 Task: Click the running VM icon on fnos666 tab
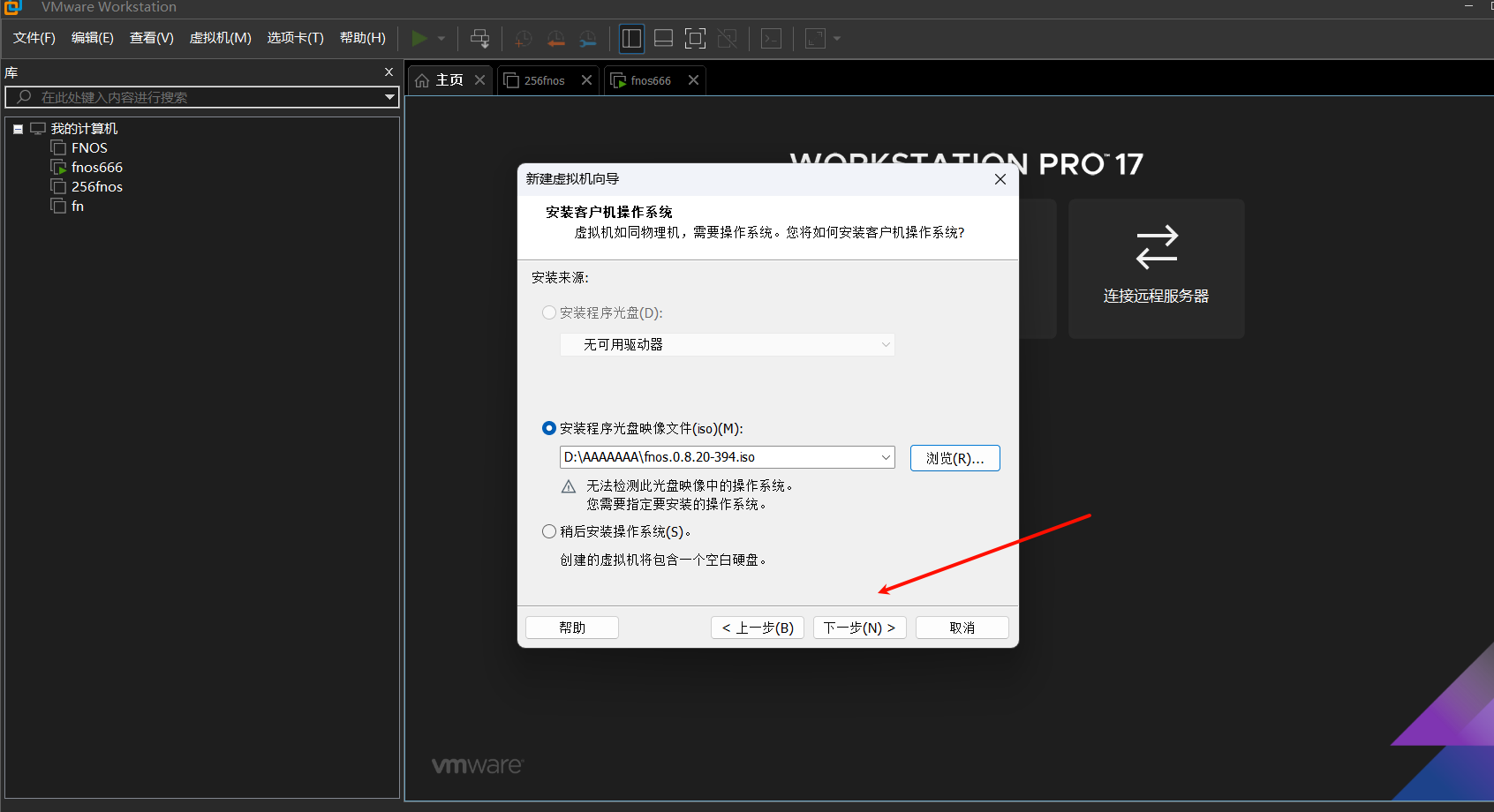point(618,80)
